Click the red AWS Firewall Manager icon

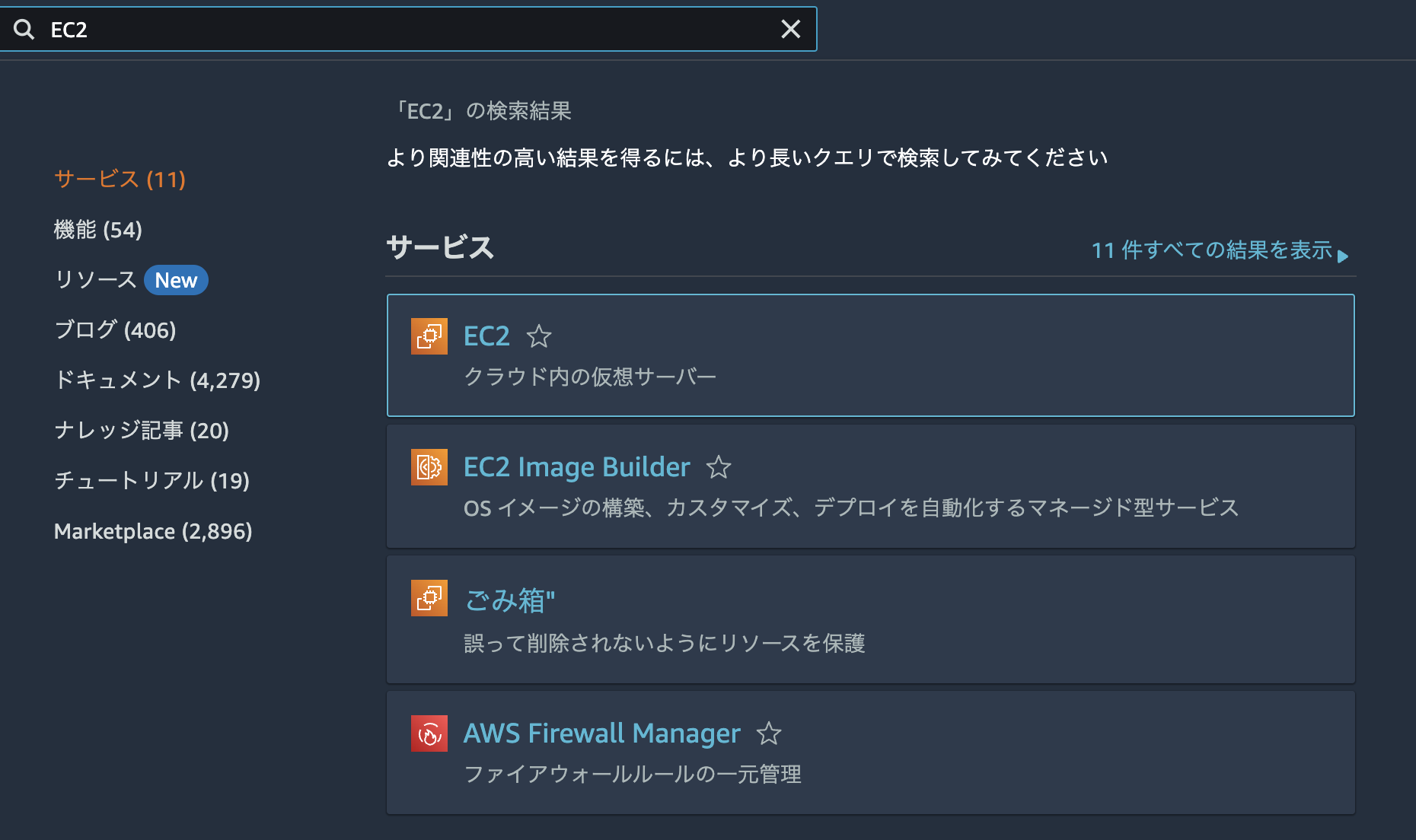click(x=429, y=733)
